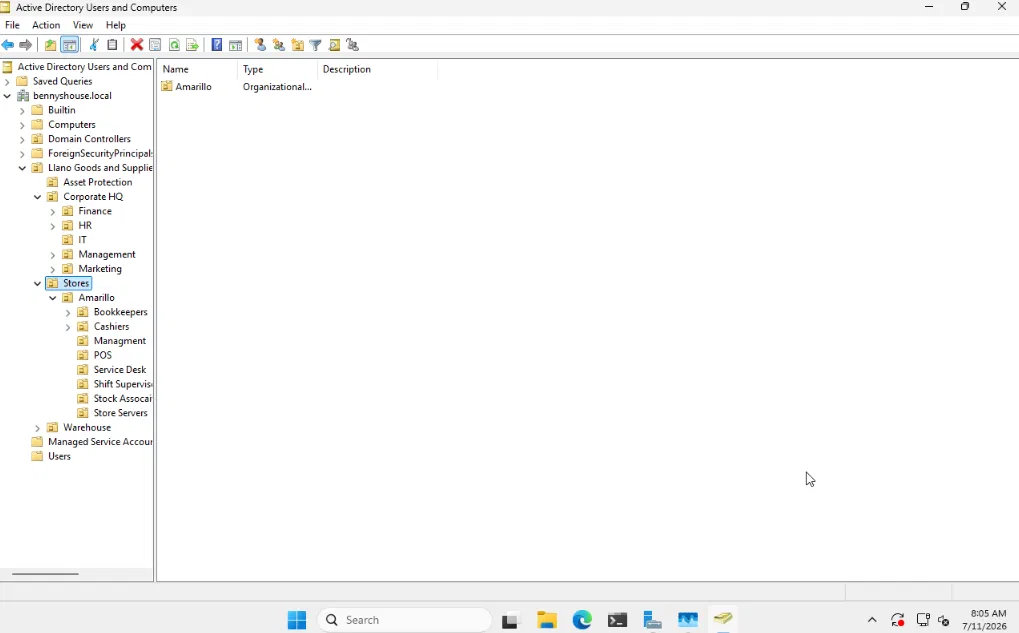Click the Forward arrow toolbar icon
1019x633 pixels.
click(x=25, y=45)
